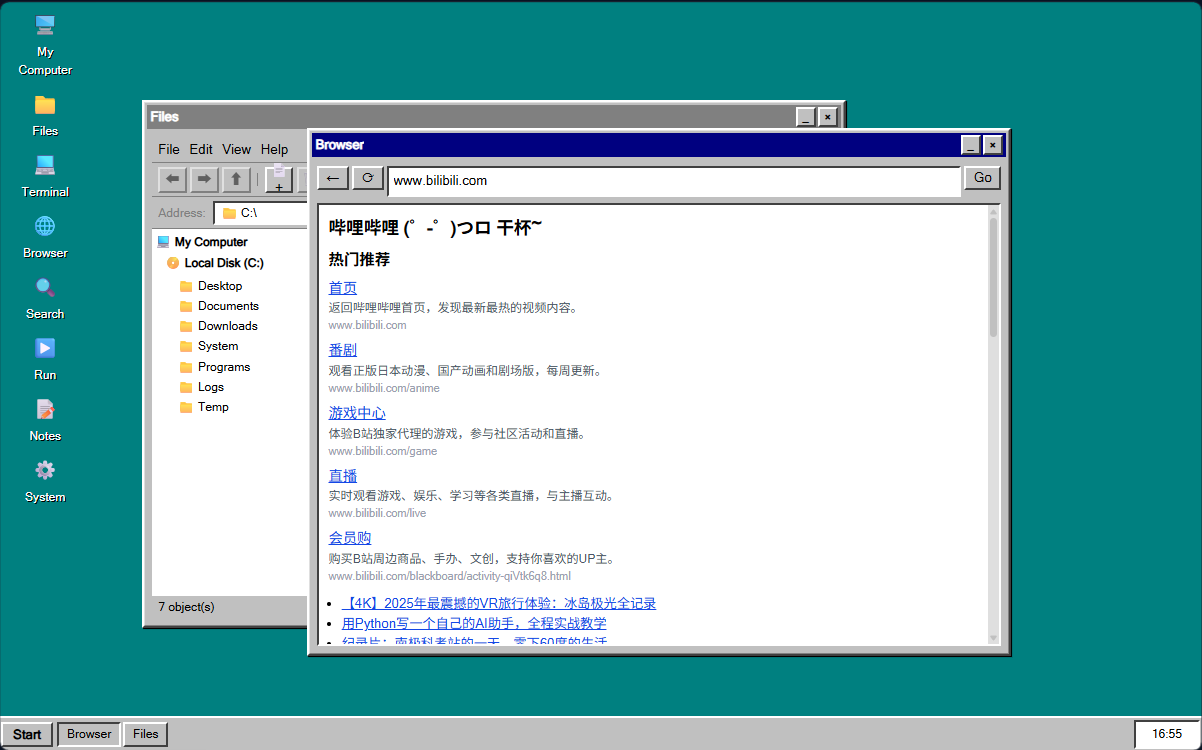Open the Browser globe desktop icon
This screenshot has width=1202, height=750.
[x=45, y=237]
